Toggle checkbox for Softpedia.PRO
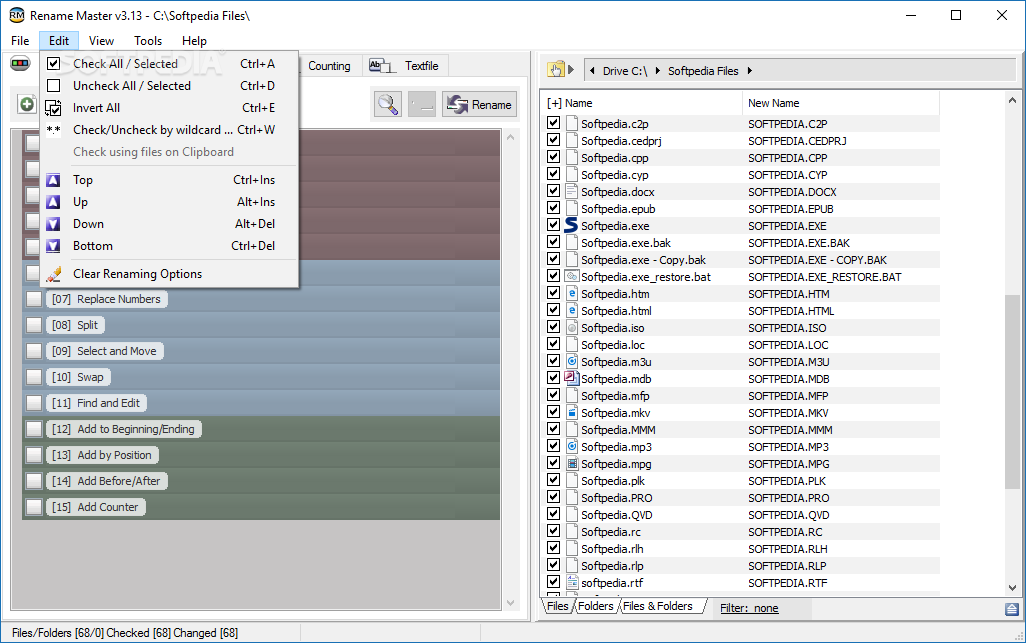Viewport: 1026px width, 643px height. tap(554, 496)
